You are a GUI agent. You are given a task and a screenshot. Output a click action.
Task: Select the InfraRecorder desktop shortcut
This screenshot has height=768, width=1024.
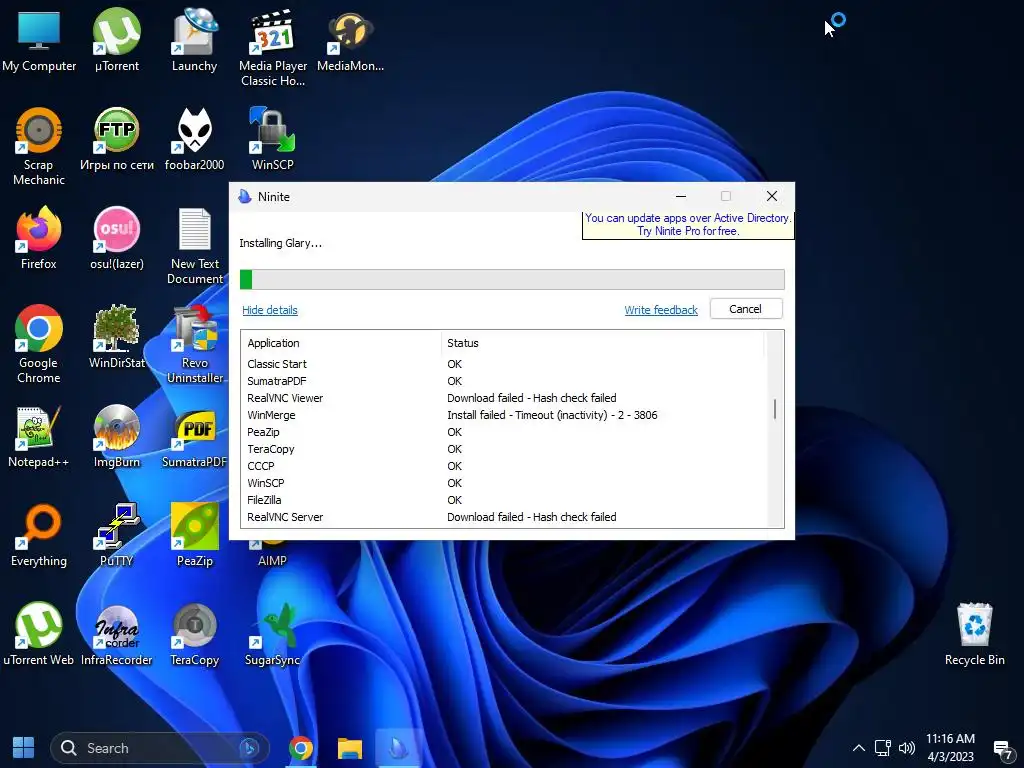point(116,635)
